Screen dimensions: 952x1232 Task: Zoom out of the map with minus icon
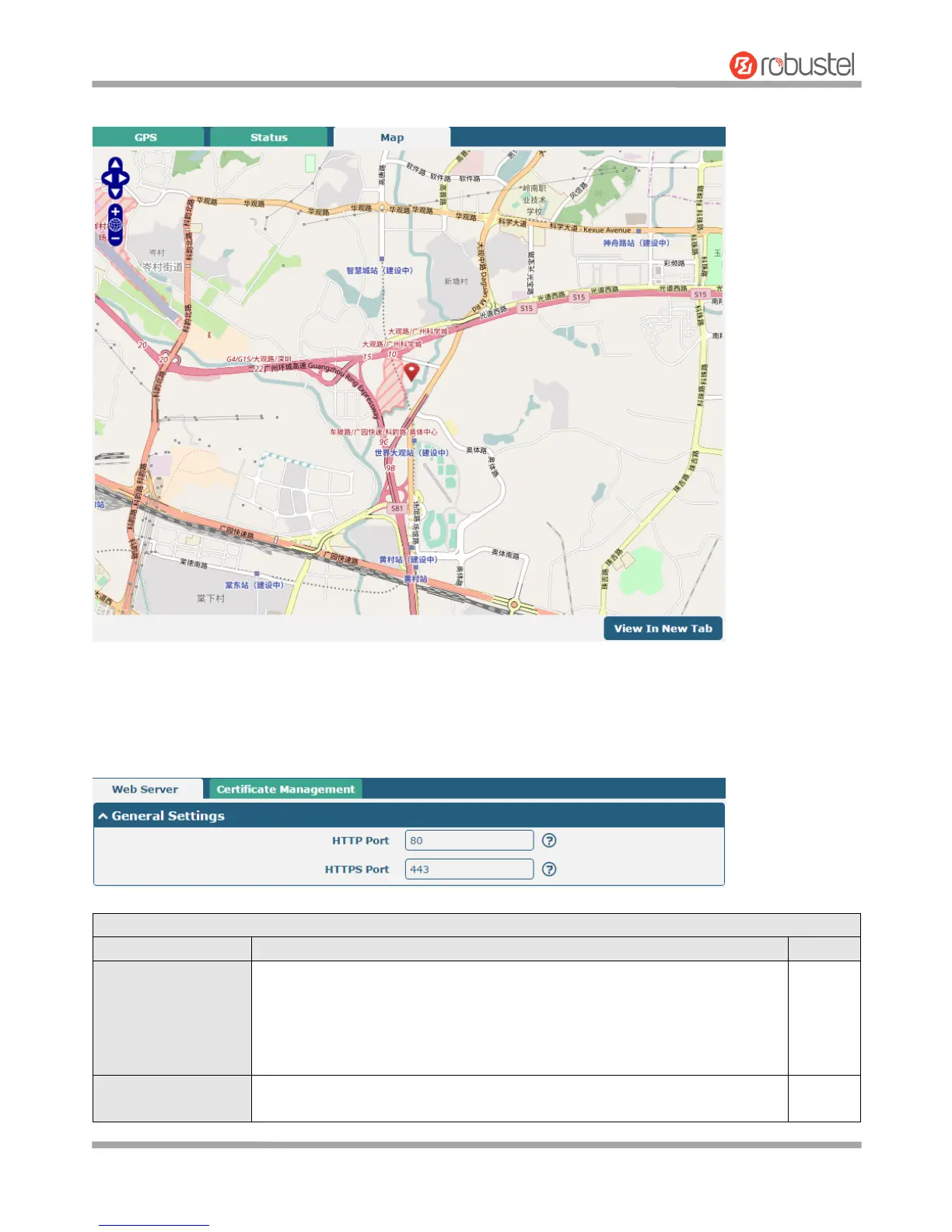click(x=115, y=238)
